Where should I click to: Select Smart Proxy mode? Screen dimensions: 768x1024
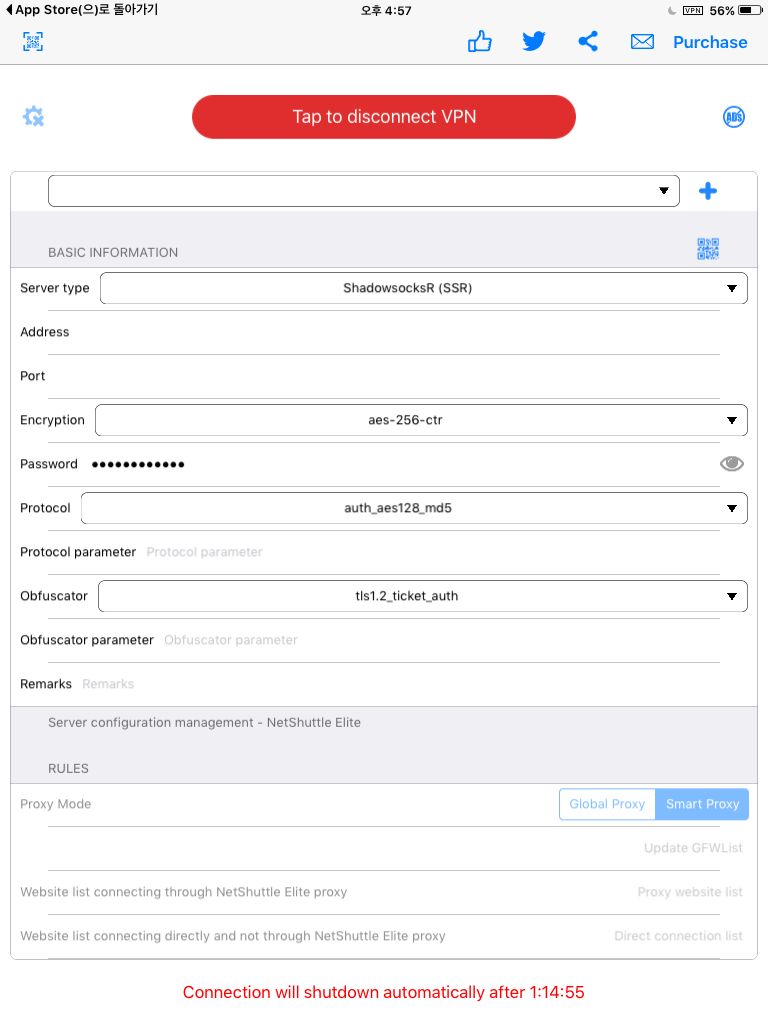coord(702,804)
